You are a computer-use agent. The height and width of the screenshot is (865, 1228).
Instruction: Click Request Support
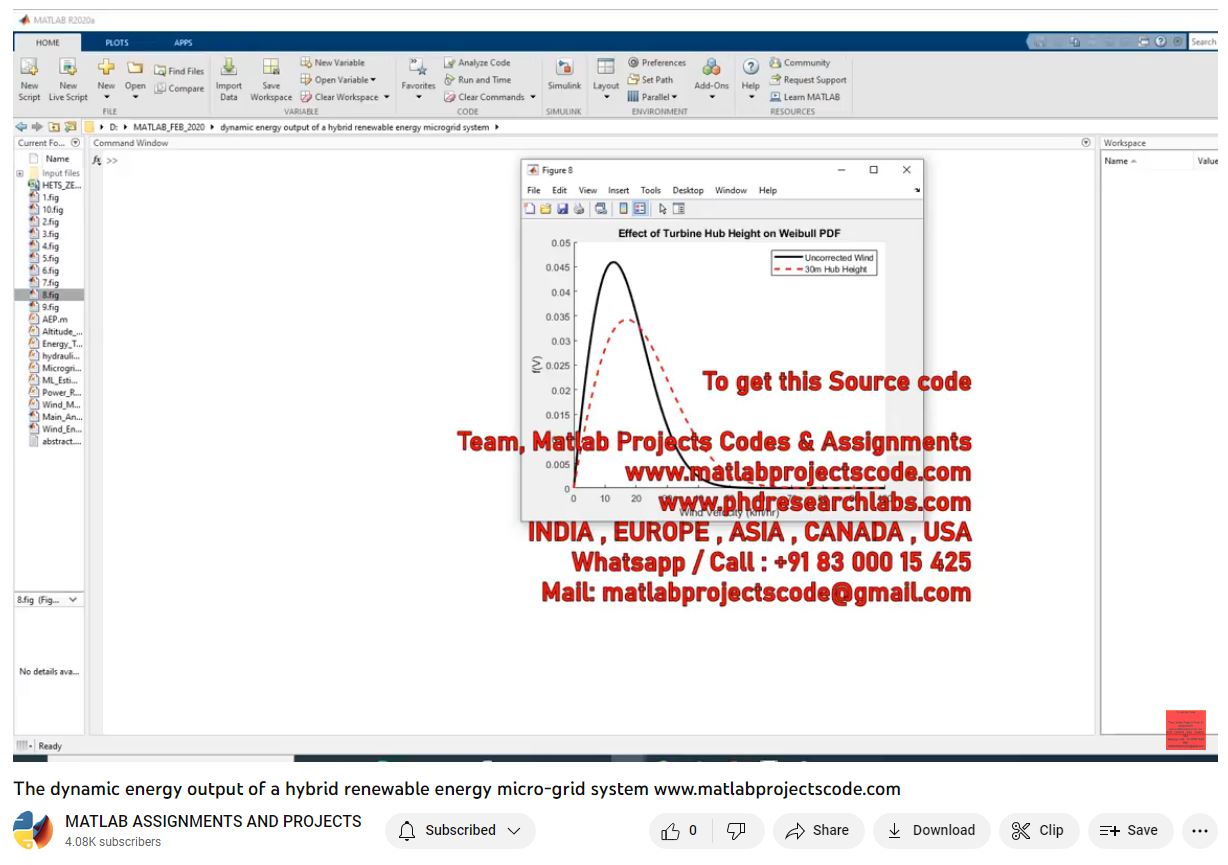coord(807,79)
